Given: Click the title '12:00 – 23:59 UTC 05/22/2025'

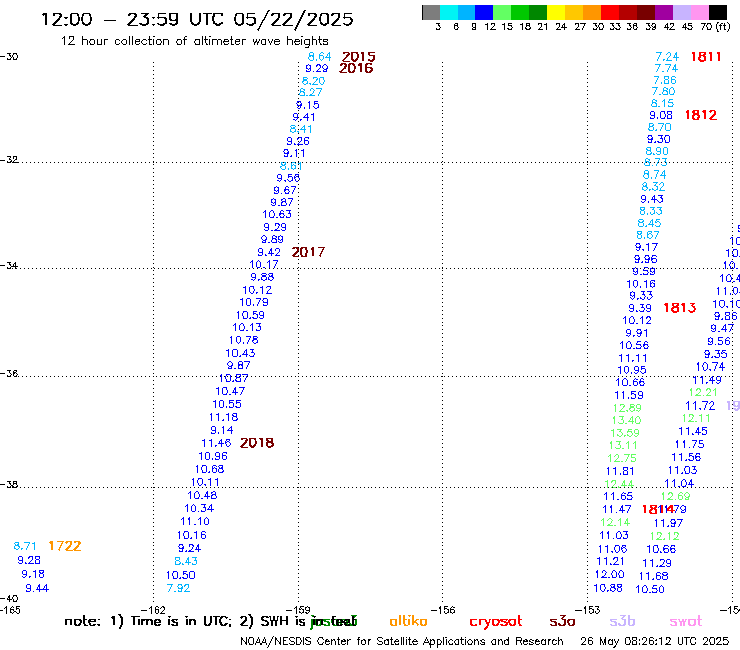Looking at the screenshot, I should (197, 19).
